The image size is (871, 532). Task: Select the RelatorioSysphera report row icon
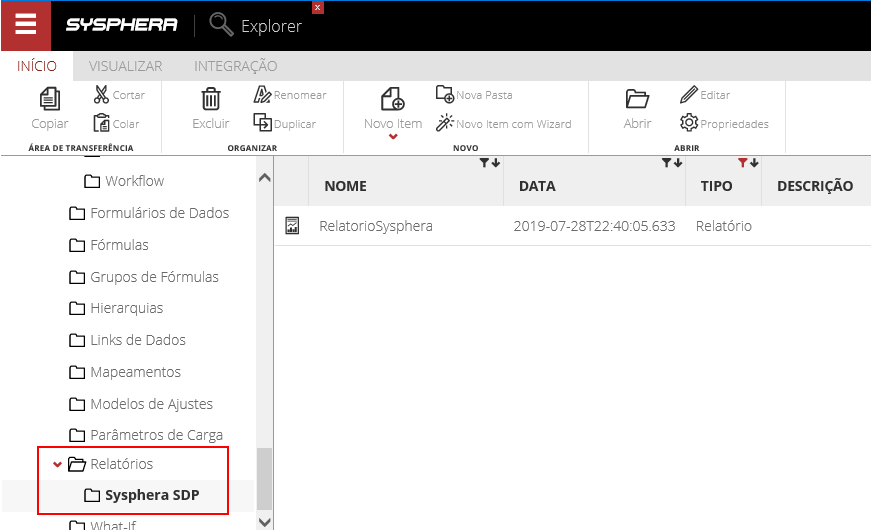(292, 225)
